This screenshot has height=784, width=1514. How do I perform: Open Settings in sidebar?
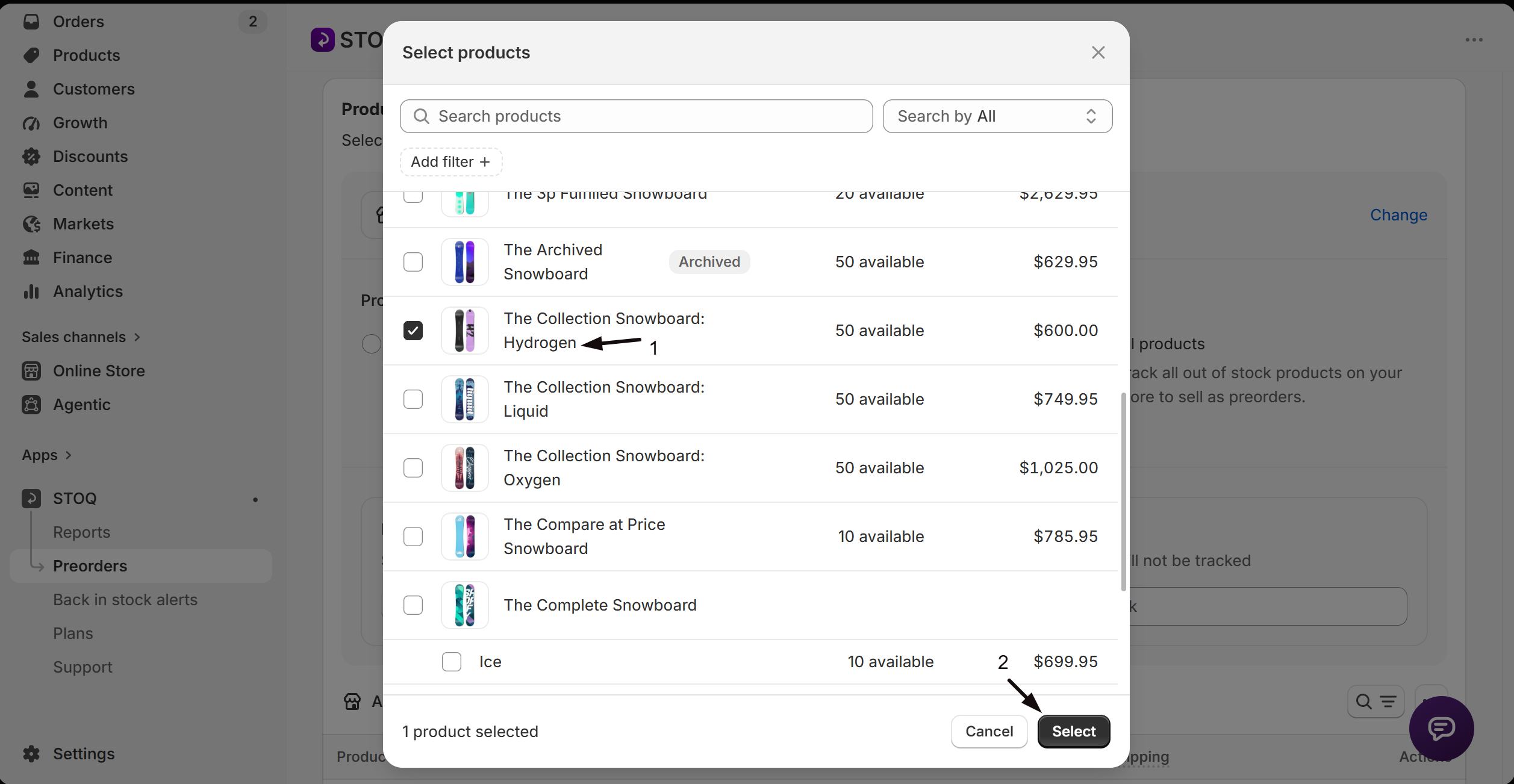[84, 754]
